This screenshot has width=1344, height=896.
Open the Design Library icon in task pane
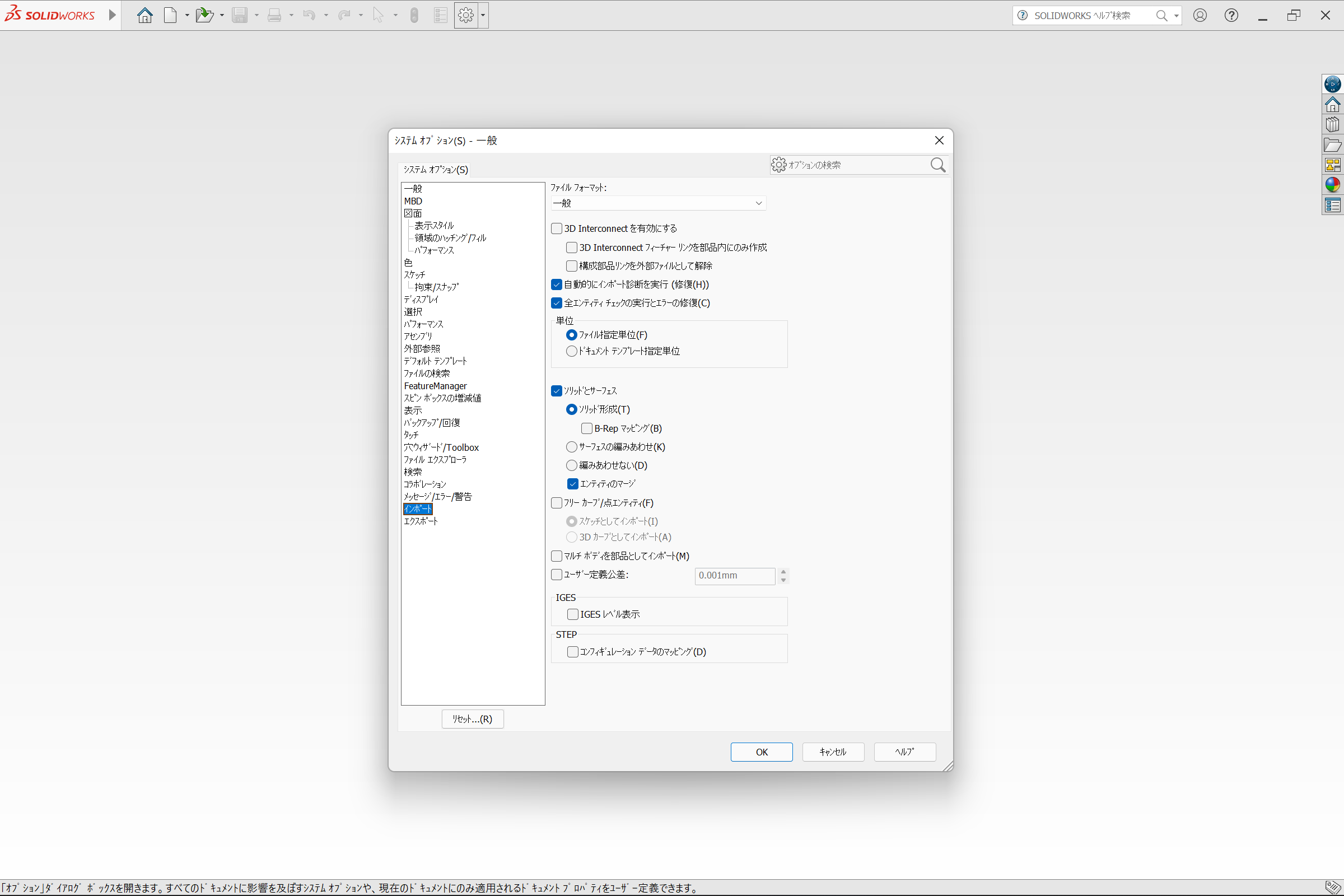tap(1333, 124)
